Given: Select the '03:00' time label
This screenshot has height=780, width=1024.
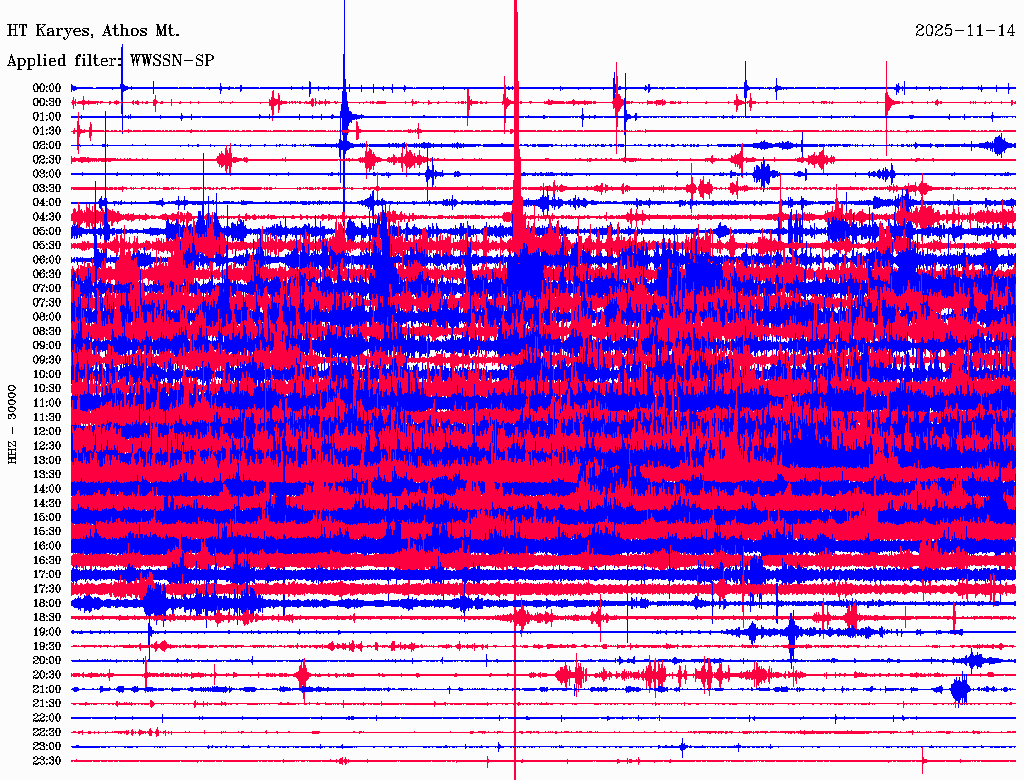Looking at the screenshot, I should (47, 174).
